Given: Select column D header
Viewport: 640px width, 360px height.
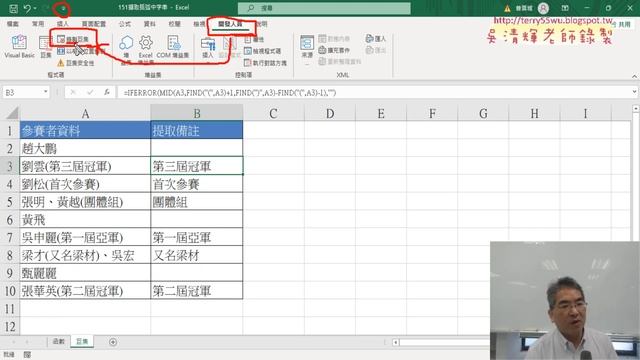Looking at the screenshot, I should pos(330,113).
